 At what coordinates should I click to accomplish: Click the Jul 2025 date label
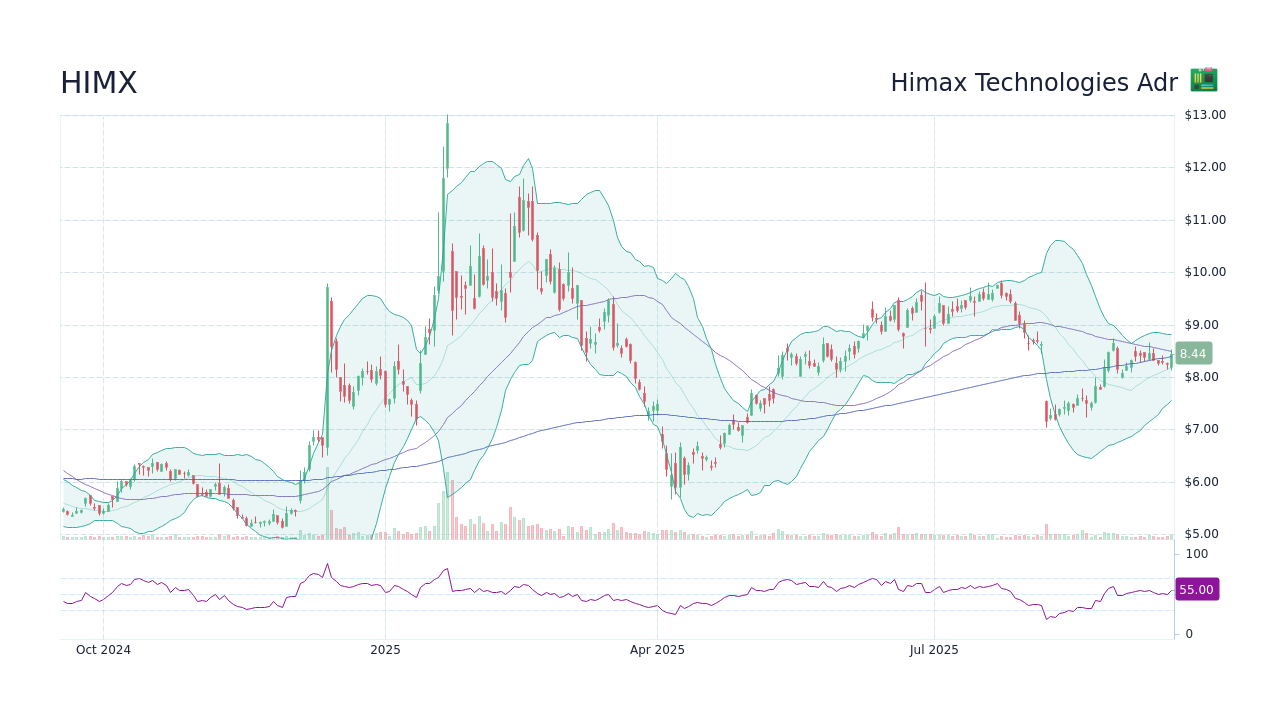934,650
